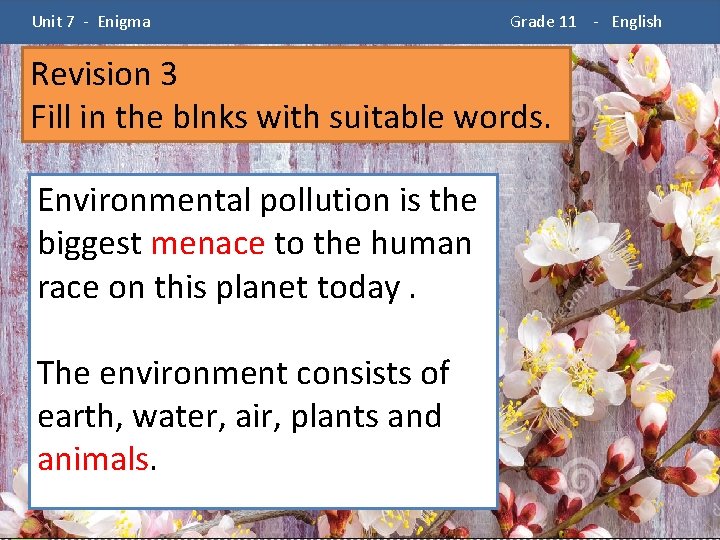Click the 'Unit 7 - Enigma' header text

[91, 22]
